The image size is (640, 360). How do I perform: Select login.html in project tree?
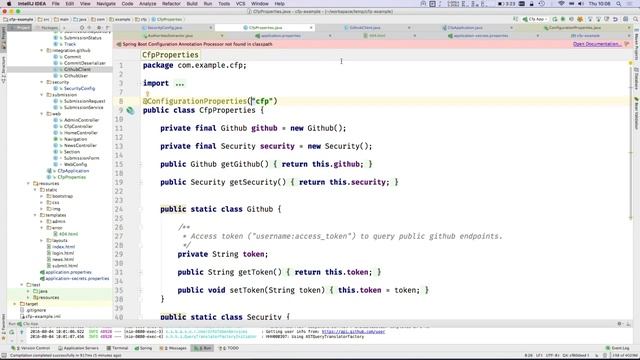point(63,253)
